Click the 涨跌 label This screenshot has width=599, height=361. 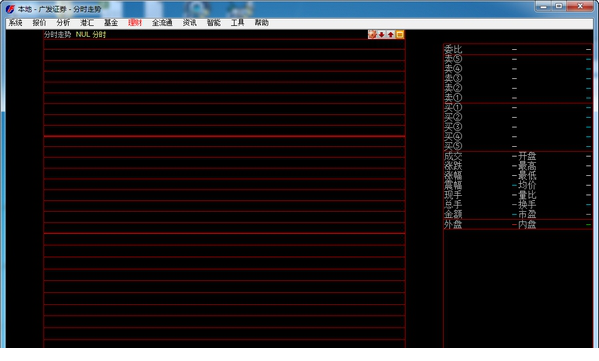click(x=453, y=166)
